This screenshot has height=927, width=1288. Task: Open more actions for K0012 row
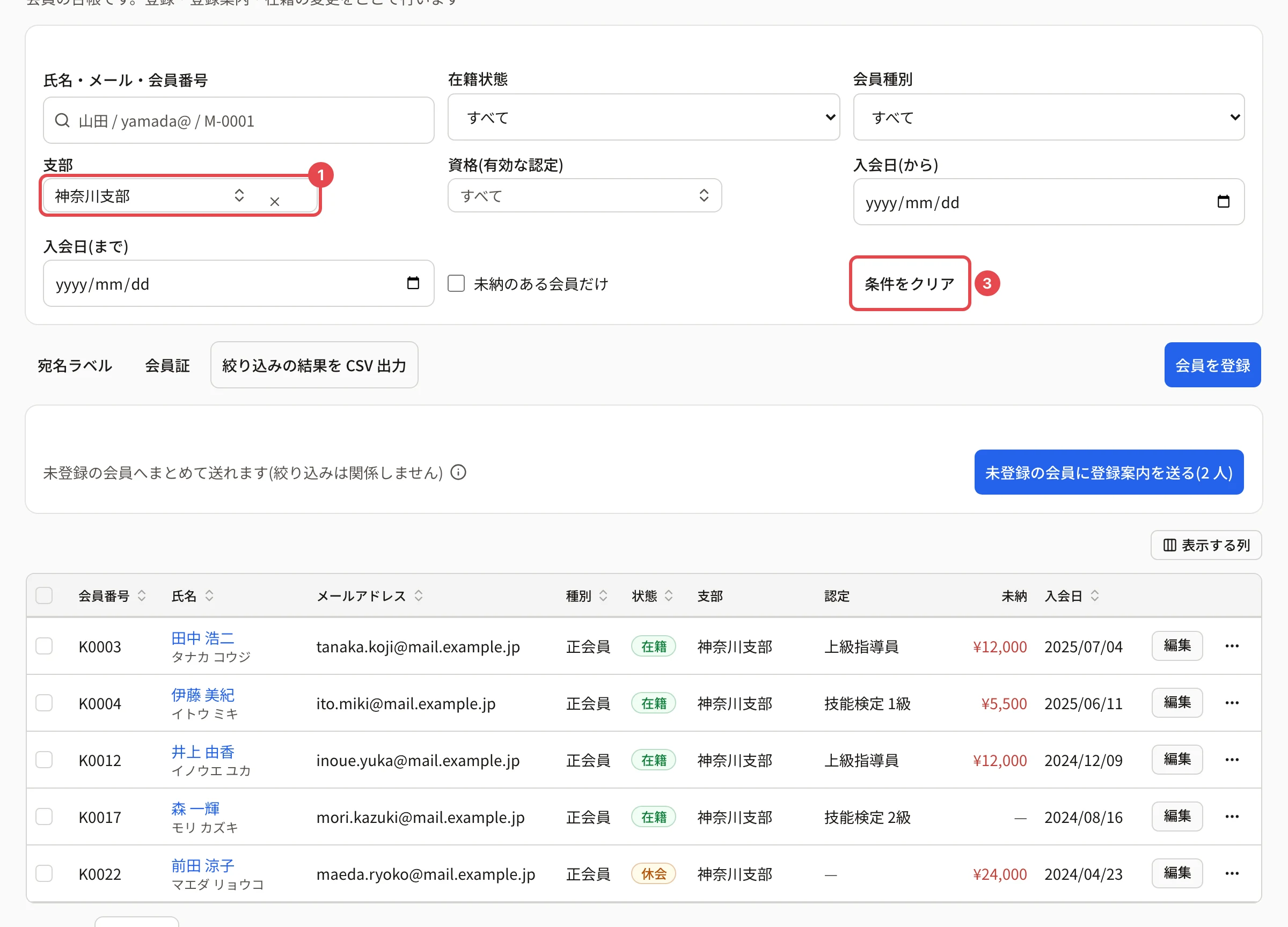tap(1232, 760)
